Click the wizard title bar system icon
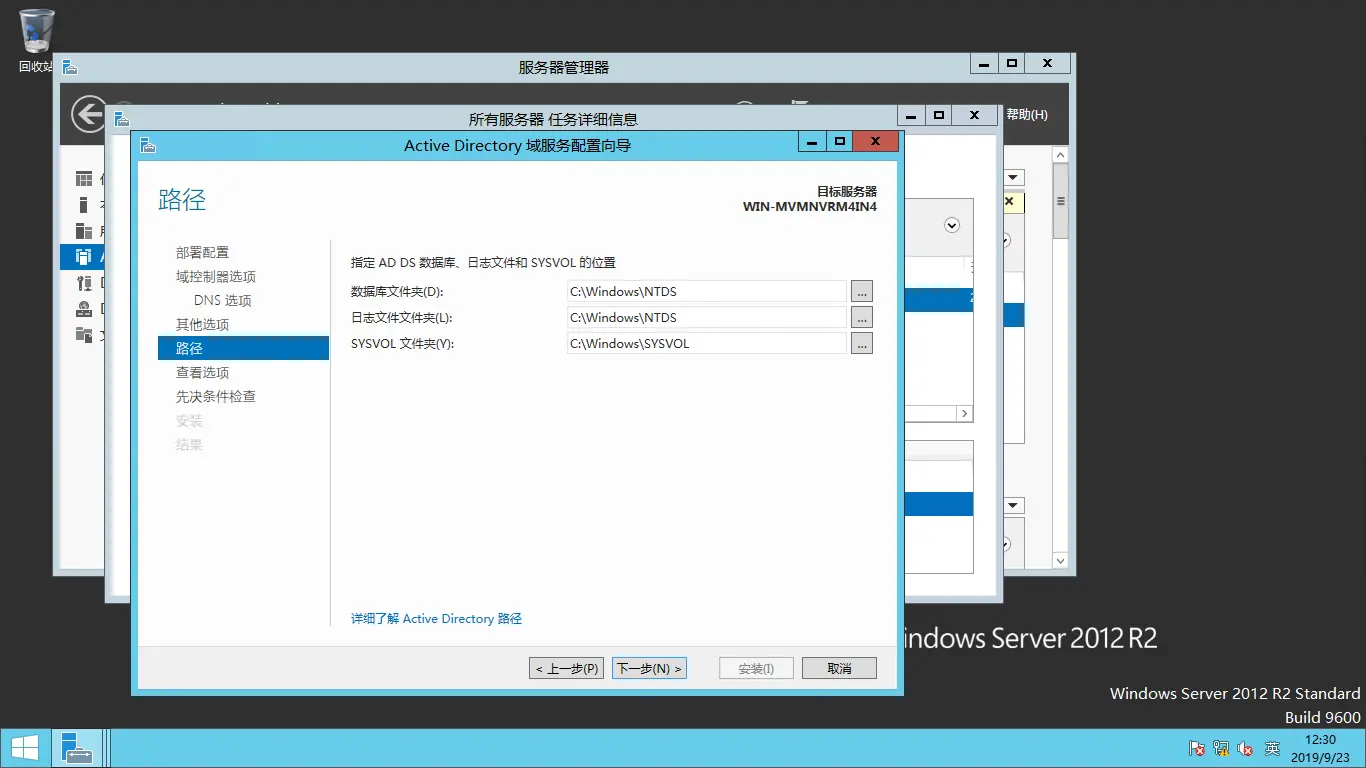The height and width of the screenshot is (768, 1366). pos(148,145)
